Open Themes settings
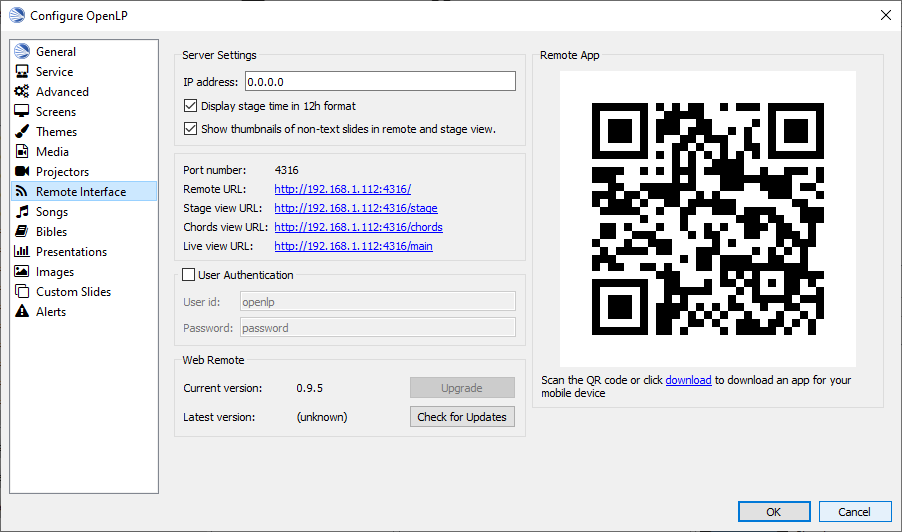902x532 pixels. 84,132
